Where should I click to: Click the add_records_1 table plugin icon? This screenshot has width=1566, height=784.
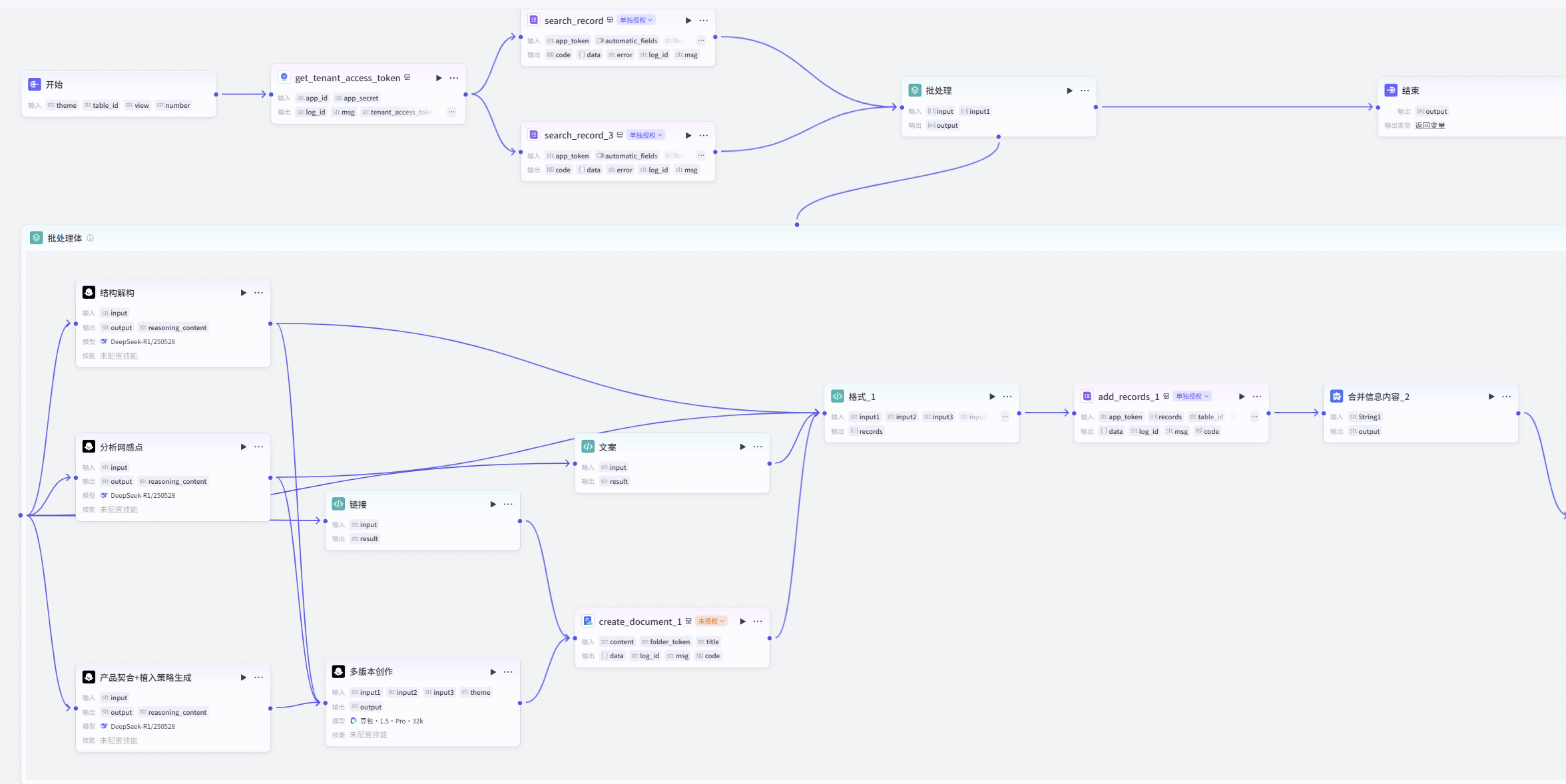pyautogui.click(x=1087, y=396)
